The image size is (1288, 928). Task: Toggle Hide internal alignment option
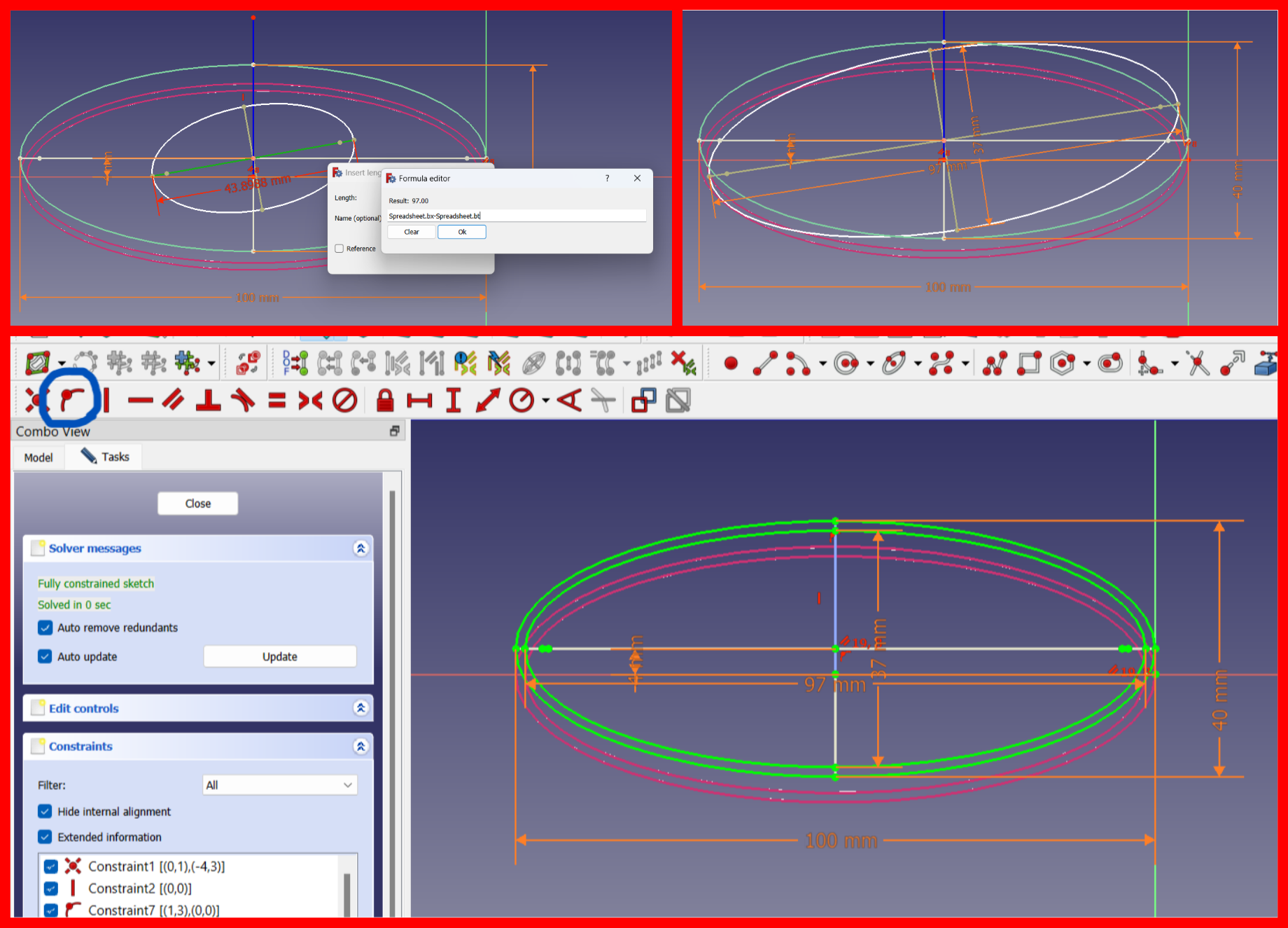pos(45,811)
